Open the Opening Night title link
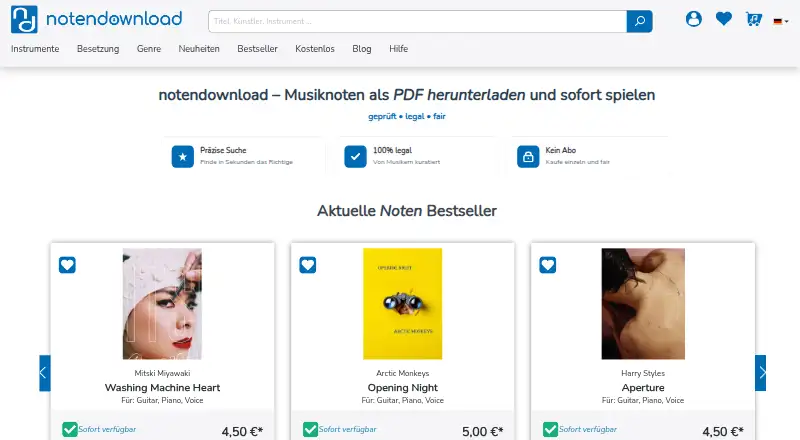 403,387
